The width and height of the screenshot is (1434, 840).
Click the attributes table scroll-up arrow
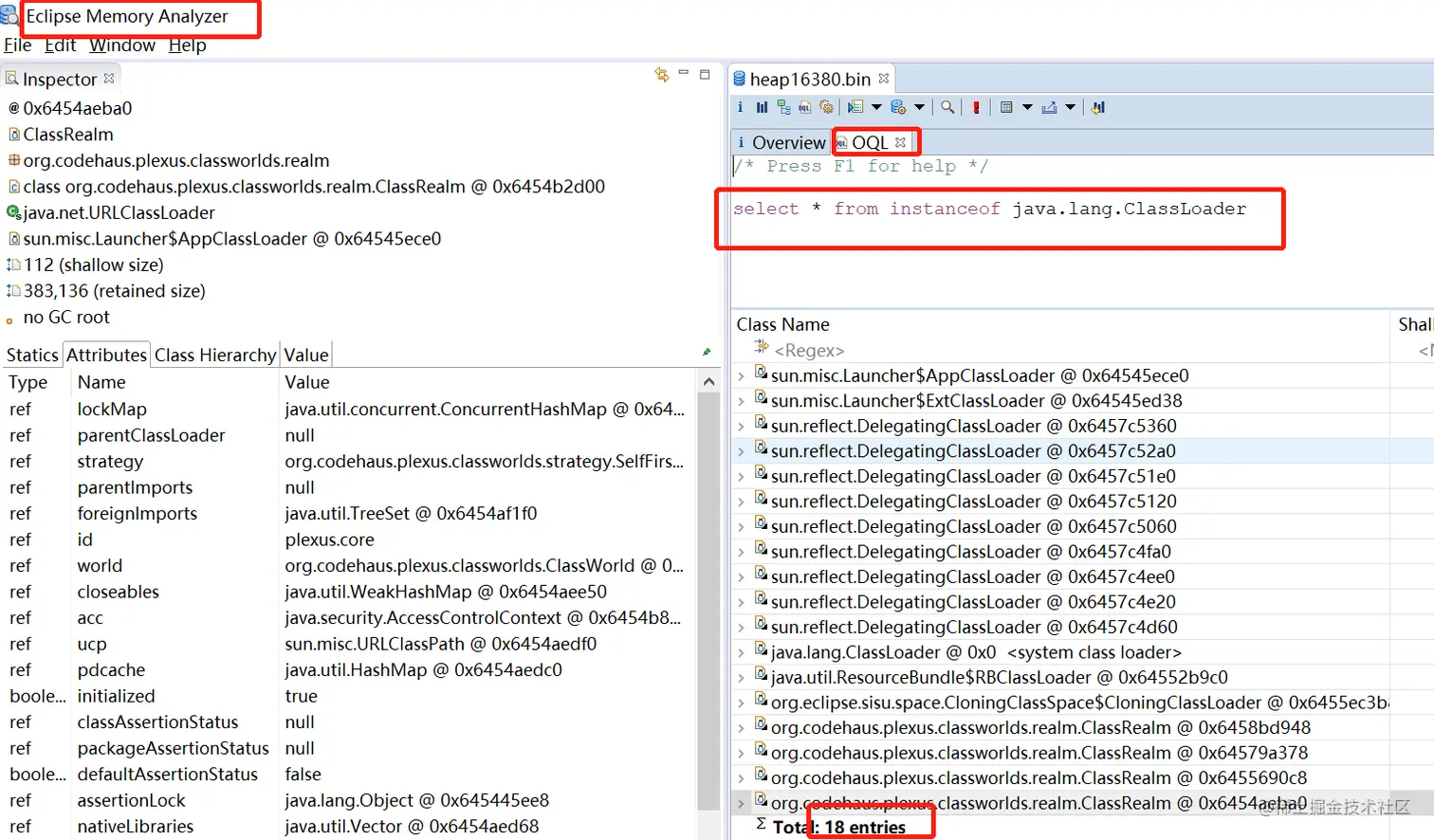point(708,382)
